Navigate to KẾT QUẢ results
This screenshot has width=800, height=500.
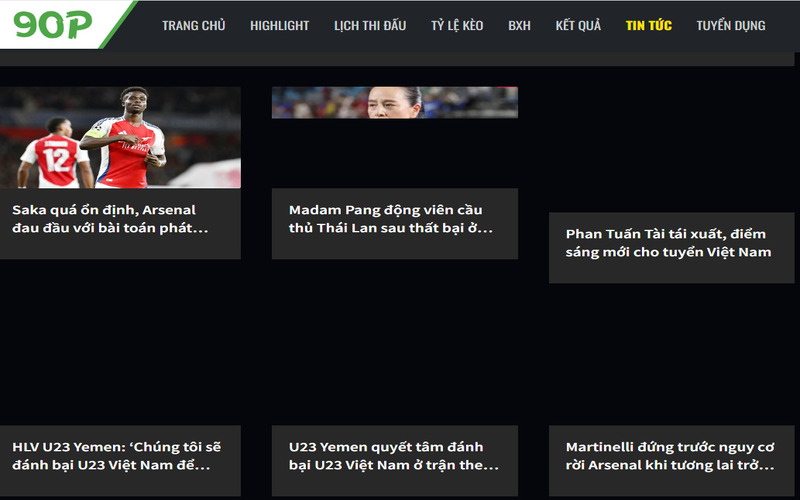578,26
